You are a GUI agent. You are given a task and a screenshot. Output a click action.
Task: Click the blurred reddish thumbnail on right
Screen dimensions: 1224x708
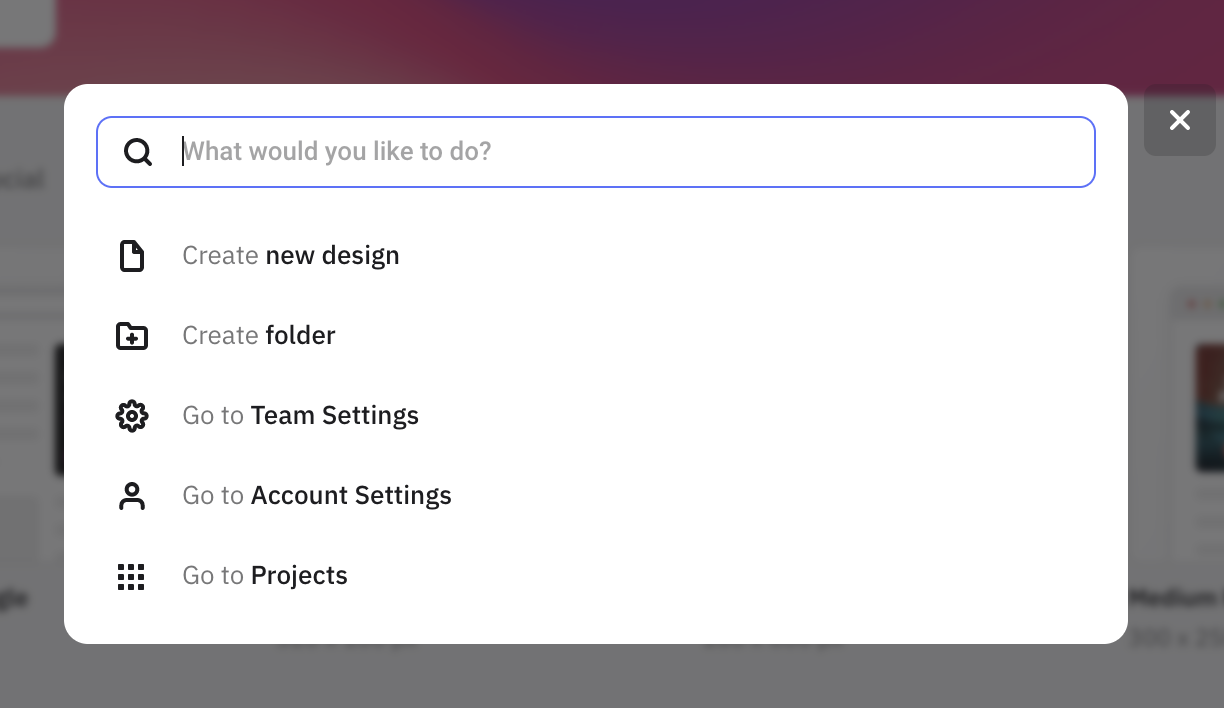[x=1209, y=407]
